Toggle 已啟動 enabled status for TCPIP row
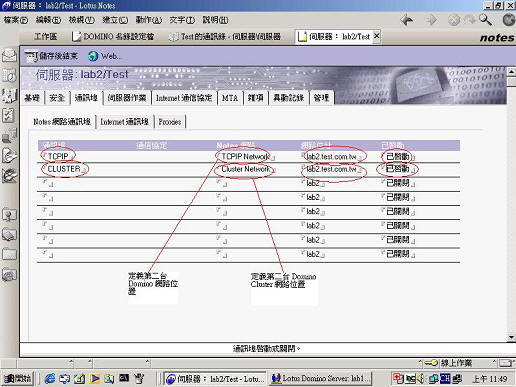Image resolution: width=516 pixels, height=387 pixels. [x=398, y=156]
